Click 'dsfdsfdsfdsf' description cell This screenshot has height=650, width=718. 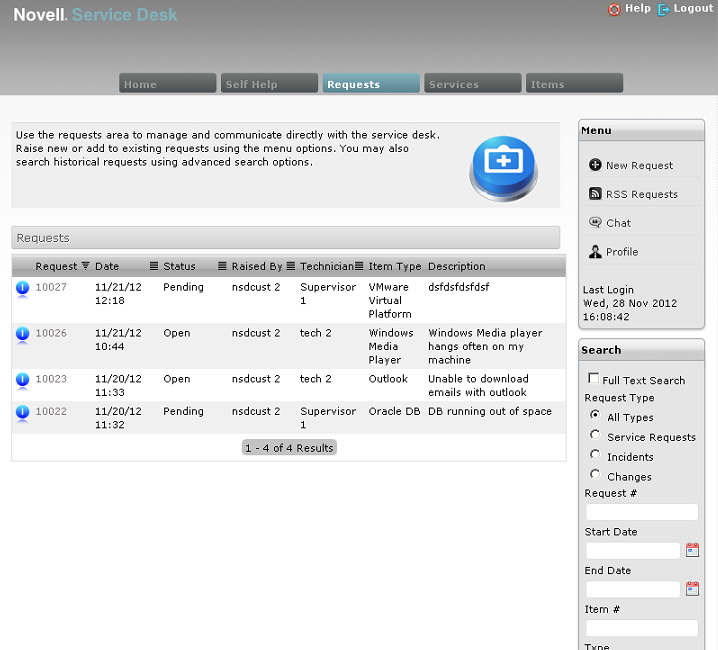pos(458,287)
